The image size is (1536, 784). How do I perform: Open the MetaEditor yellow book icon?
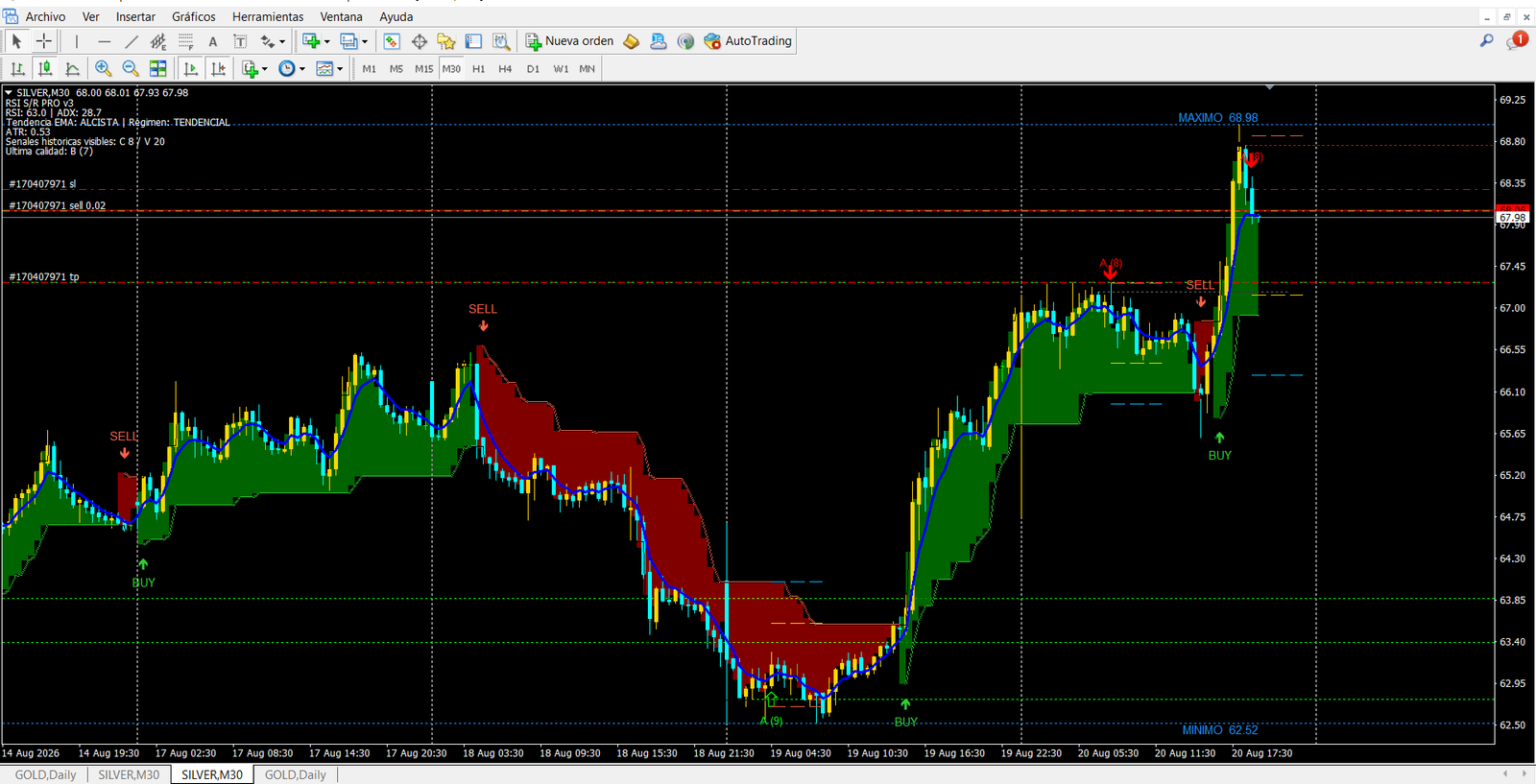click(x=631, y=41)
